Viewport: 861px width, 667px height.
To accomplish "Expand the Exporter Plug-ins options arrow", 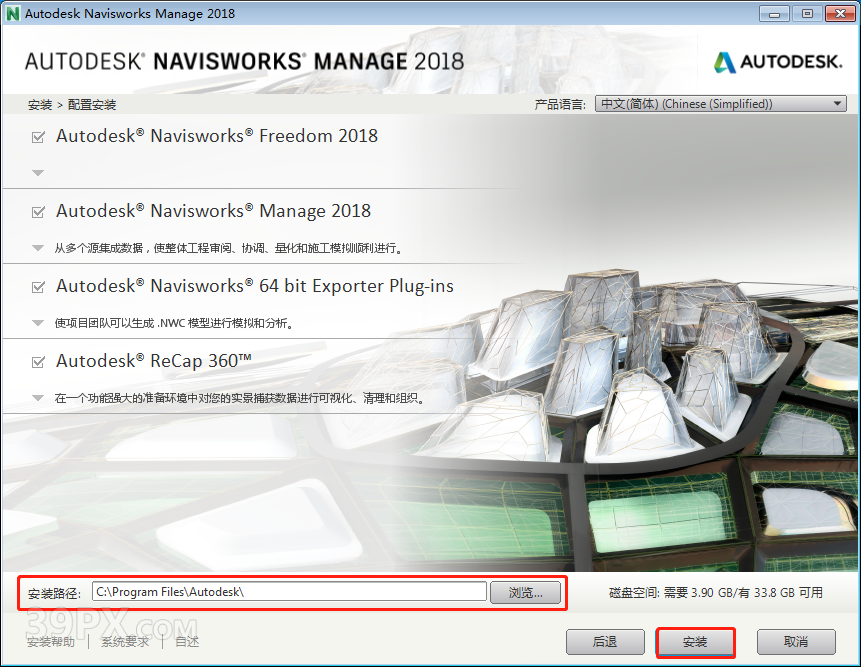I will tap(38, 323).
